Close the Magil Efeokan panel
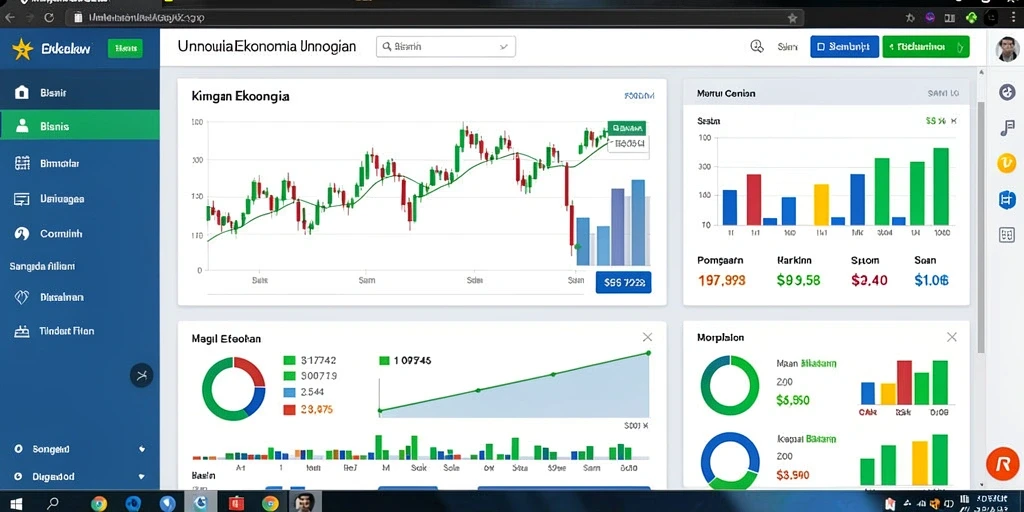The image size is (1024, 512). point(647,337)
